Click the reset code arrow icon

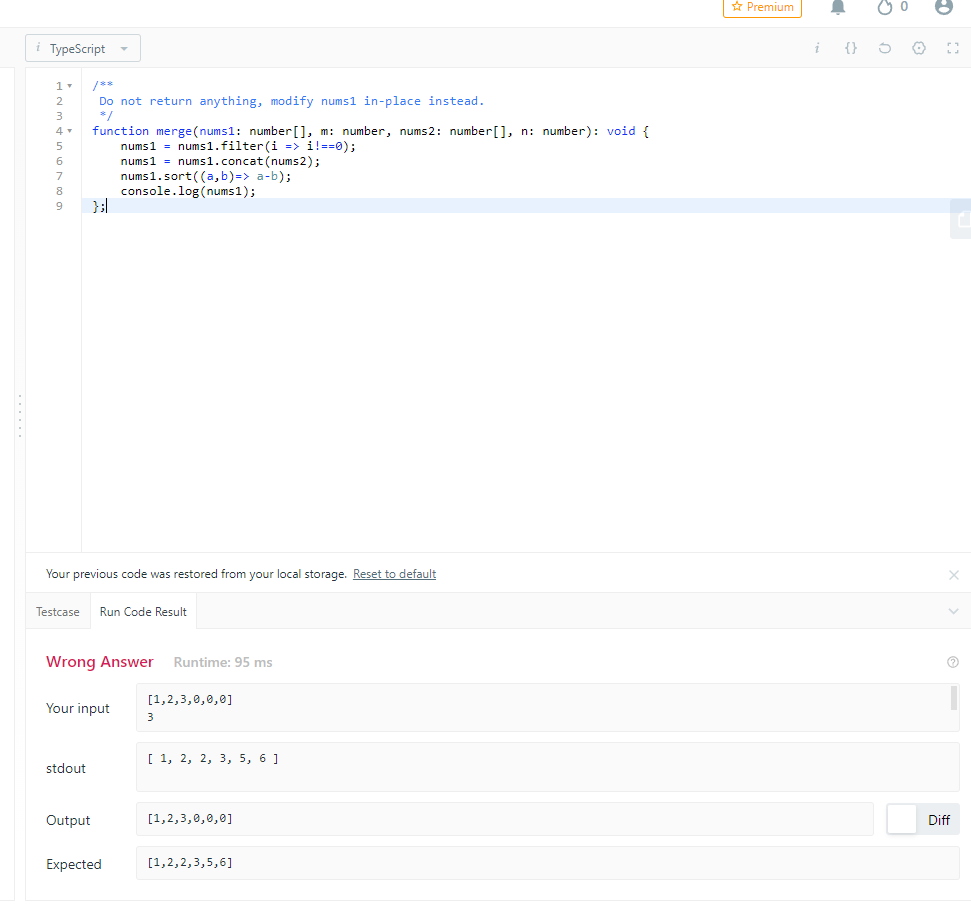[x=884, y=48]
